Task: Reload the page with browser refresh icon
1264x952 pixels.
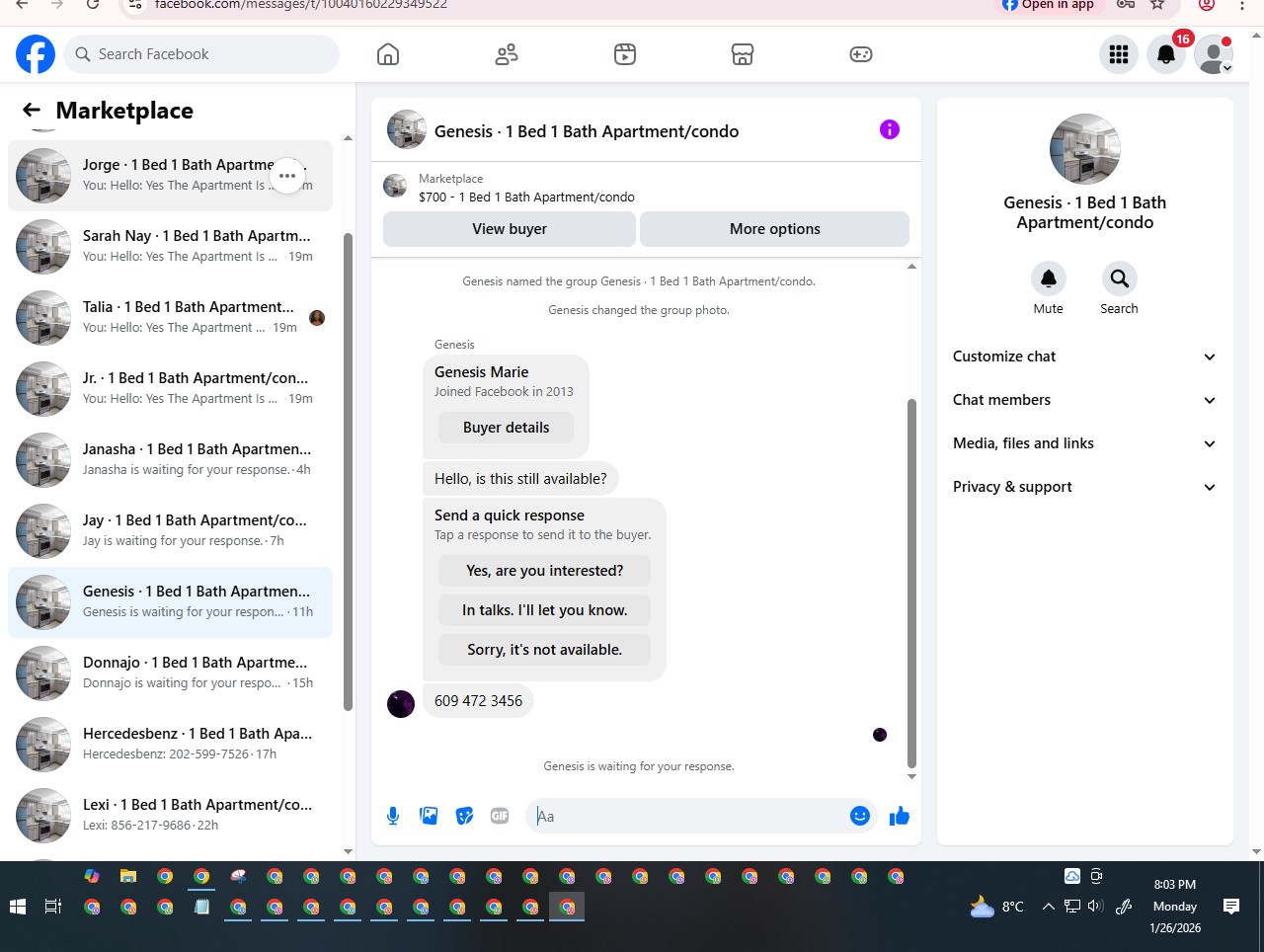Action: [x=92, y=5]
